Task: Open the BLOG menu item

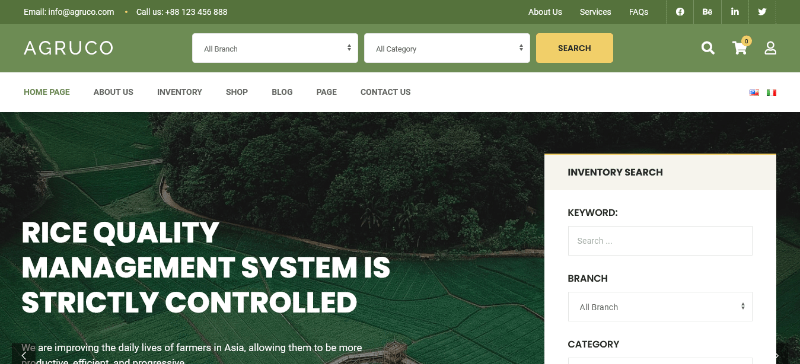Action: point(282,92)
